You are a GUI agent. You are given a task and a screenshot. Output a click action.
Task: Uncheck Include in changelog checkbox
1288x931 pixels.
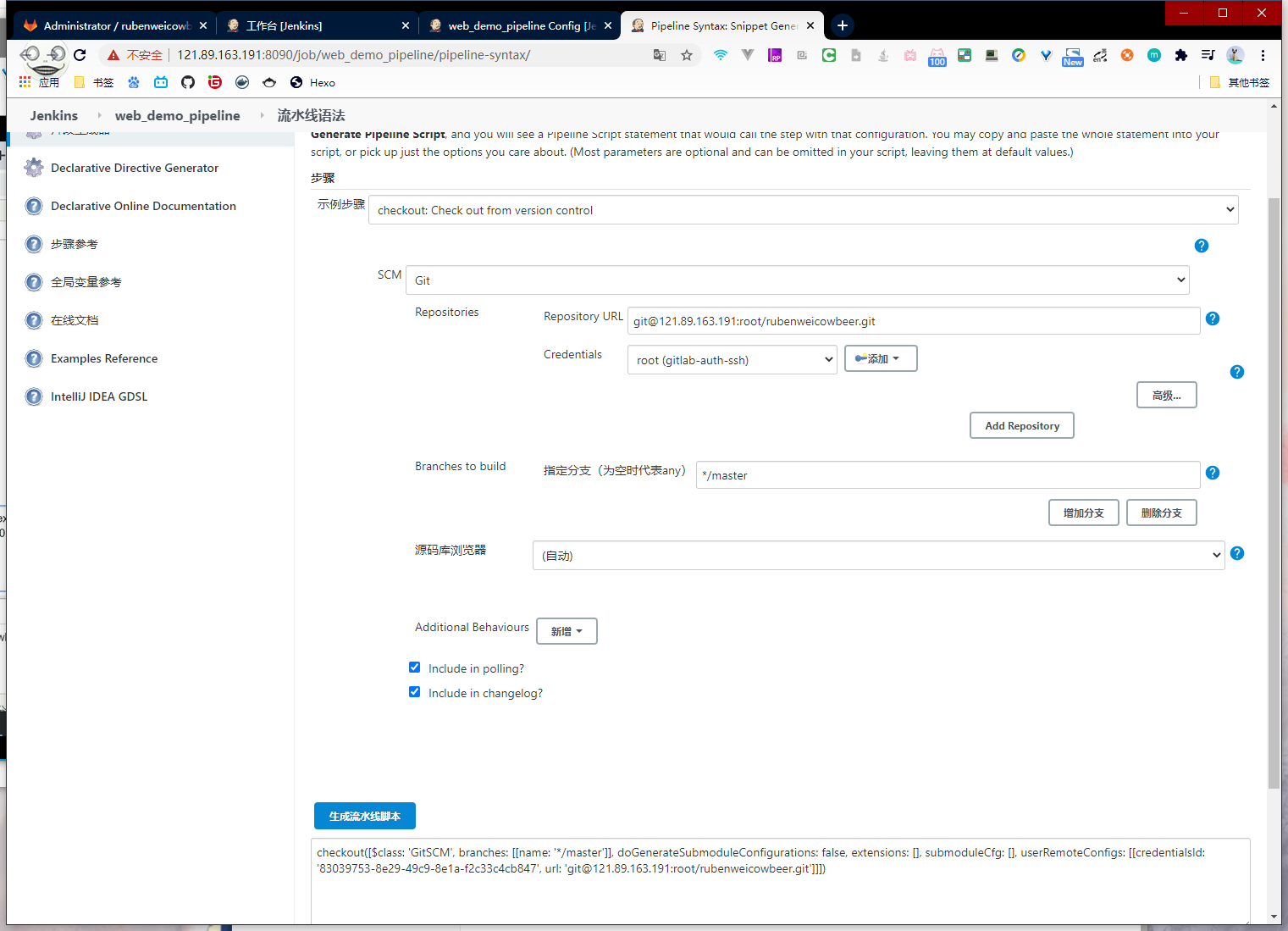coord(415,692)
